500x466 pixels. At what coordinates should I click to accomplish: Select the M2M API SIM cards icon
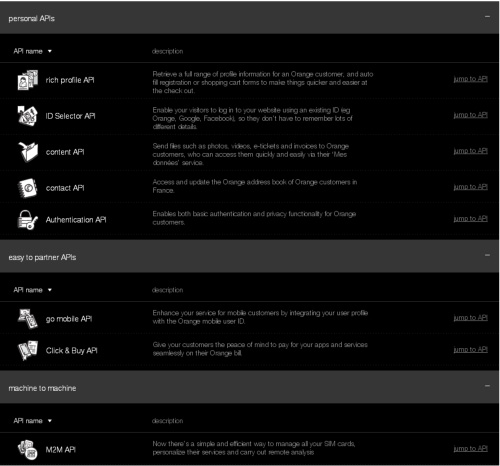[x=28, y=449]
